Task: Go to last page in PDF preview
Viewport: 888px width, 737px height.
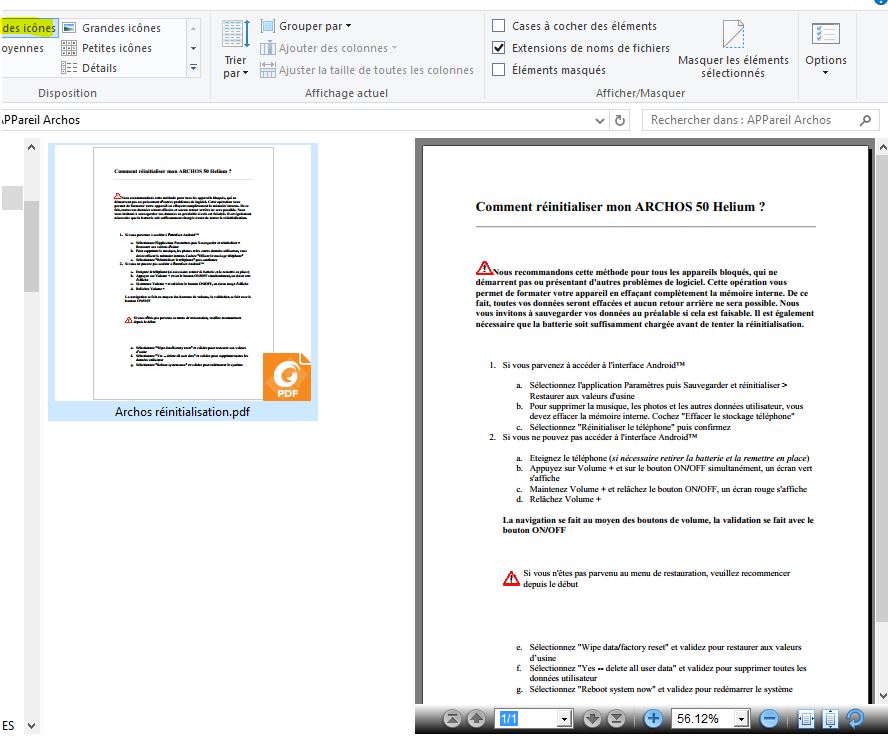Action: click(616, 719)
